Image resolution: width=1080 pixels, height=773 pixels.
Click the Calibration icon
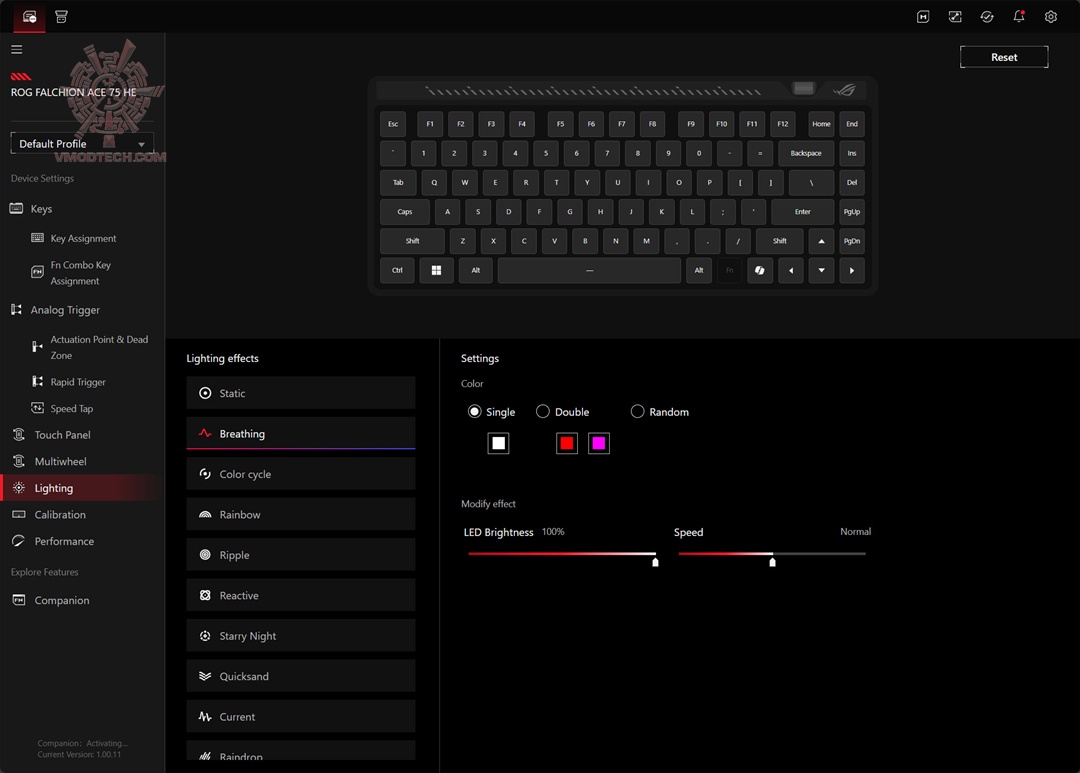point(19,515)
